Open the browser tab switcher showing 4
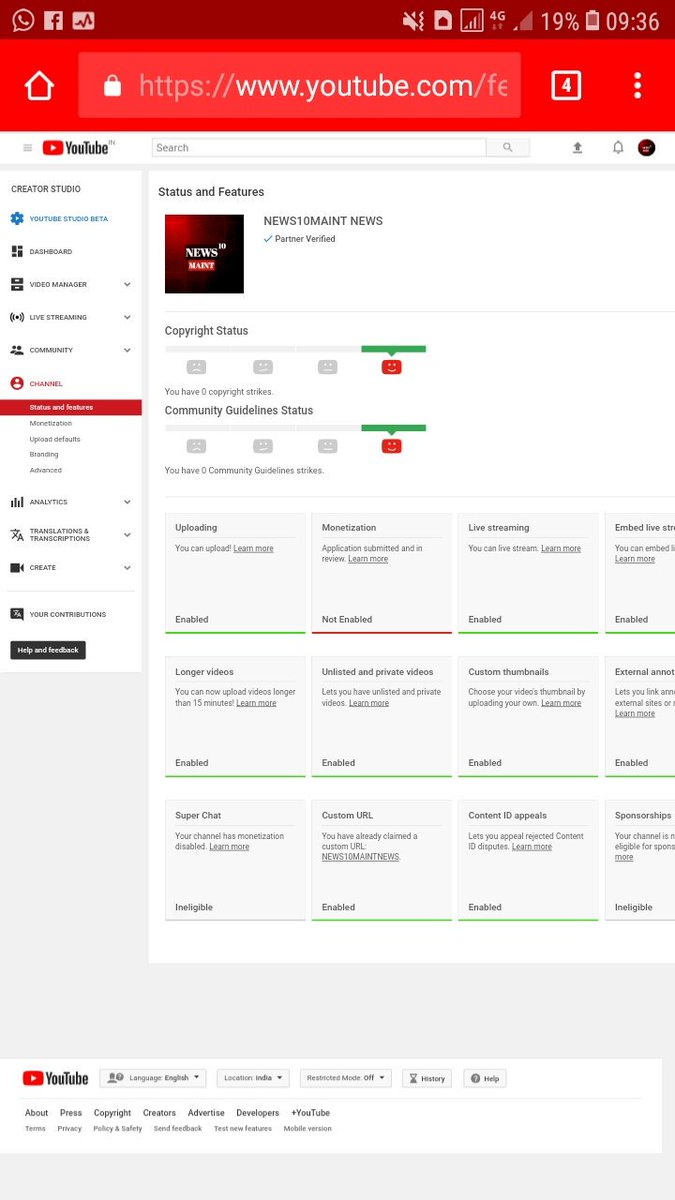 566,86
